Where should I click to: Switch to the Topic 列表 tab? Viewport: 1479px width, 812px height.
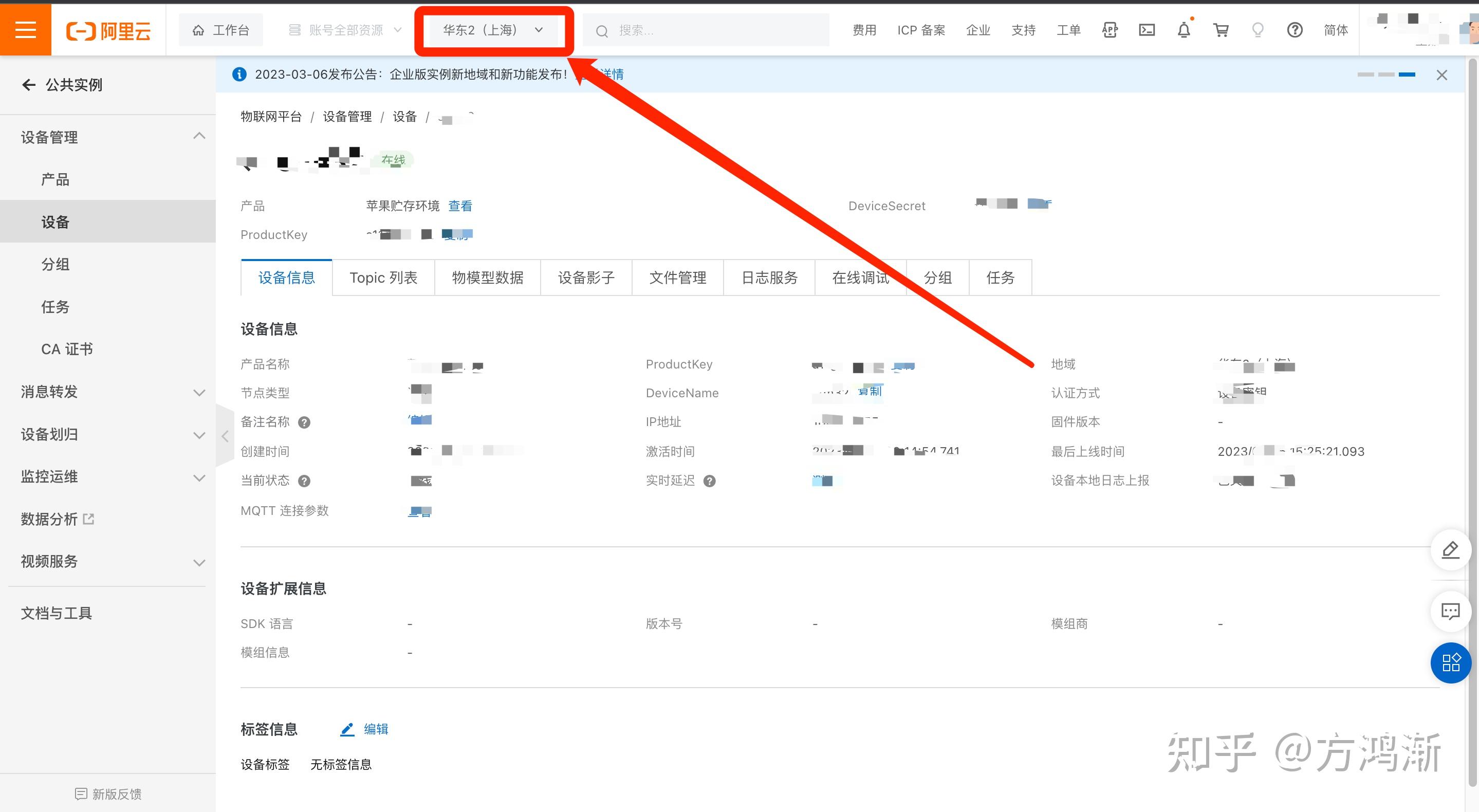coord(383,278)
